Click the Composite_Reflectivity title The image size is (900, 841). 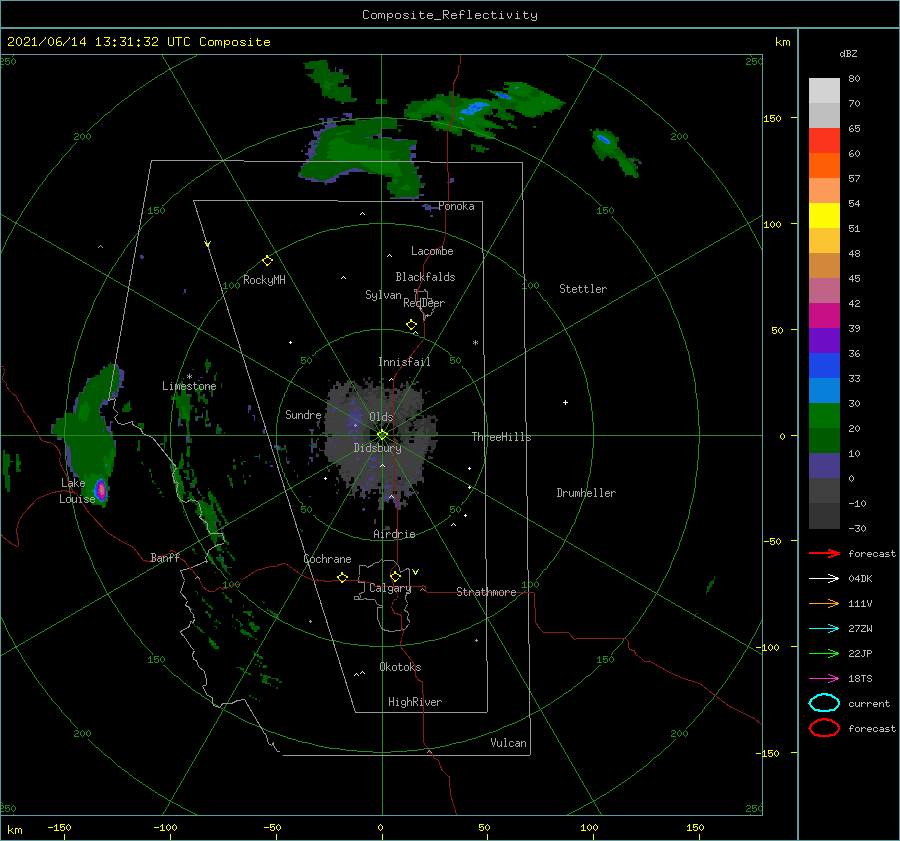pyautogui.click(x=450, y=15)
